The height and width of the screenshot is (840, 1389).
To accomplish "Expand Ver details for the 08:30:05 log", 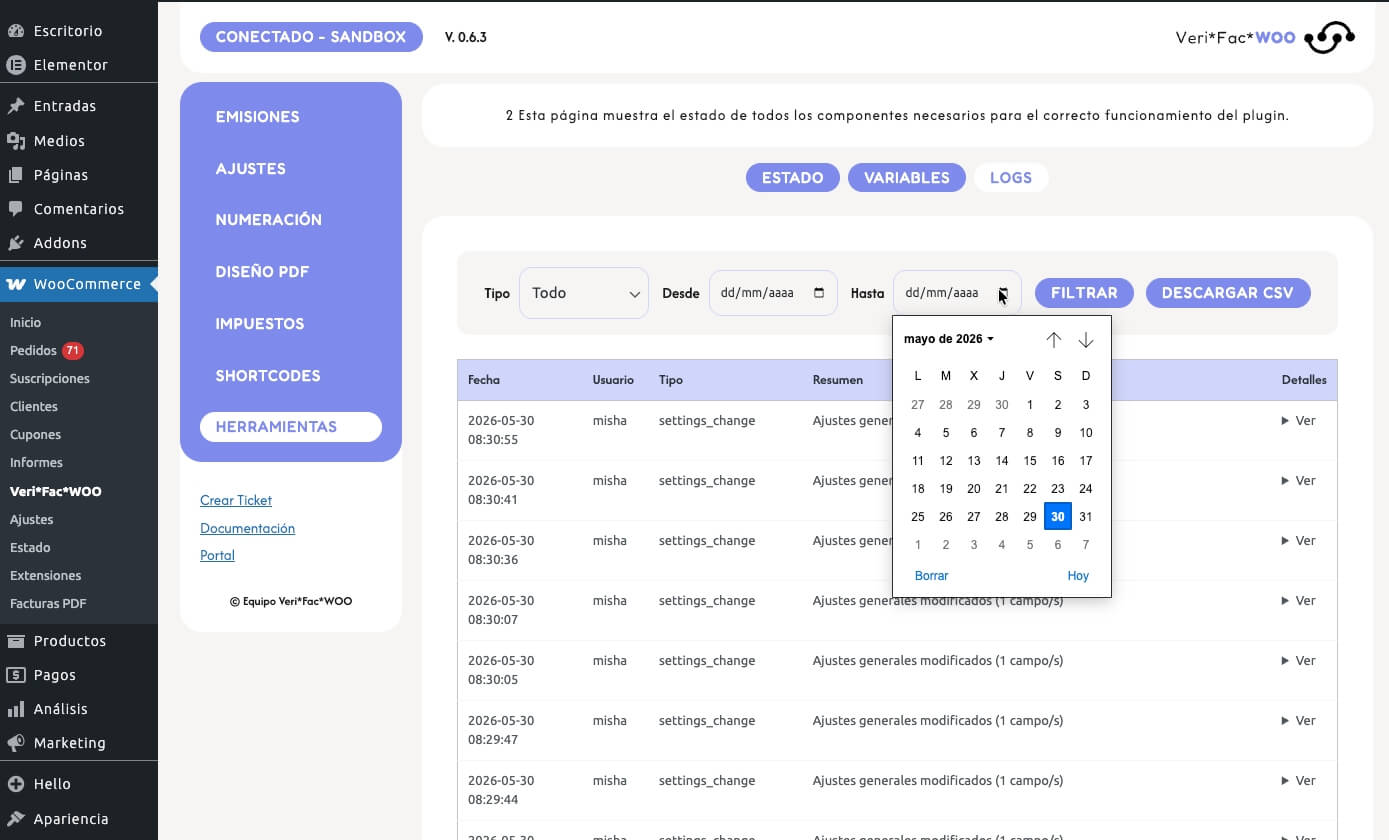I will pos(1298,661).
